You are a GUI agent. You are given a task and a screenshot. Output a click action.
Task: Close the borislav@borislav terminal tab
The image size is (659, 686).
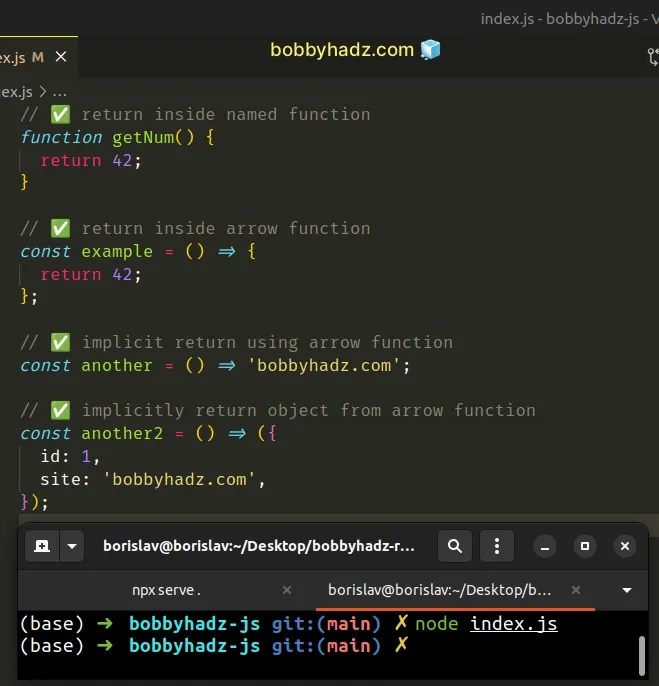pyautogui.click(x=576, y=590)
